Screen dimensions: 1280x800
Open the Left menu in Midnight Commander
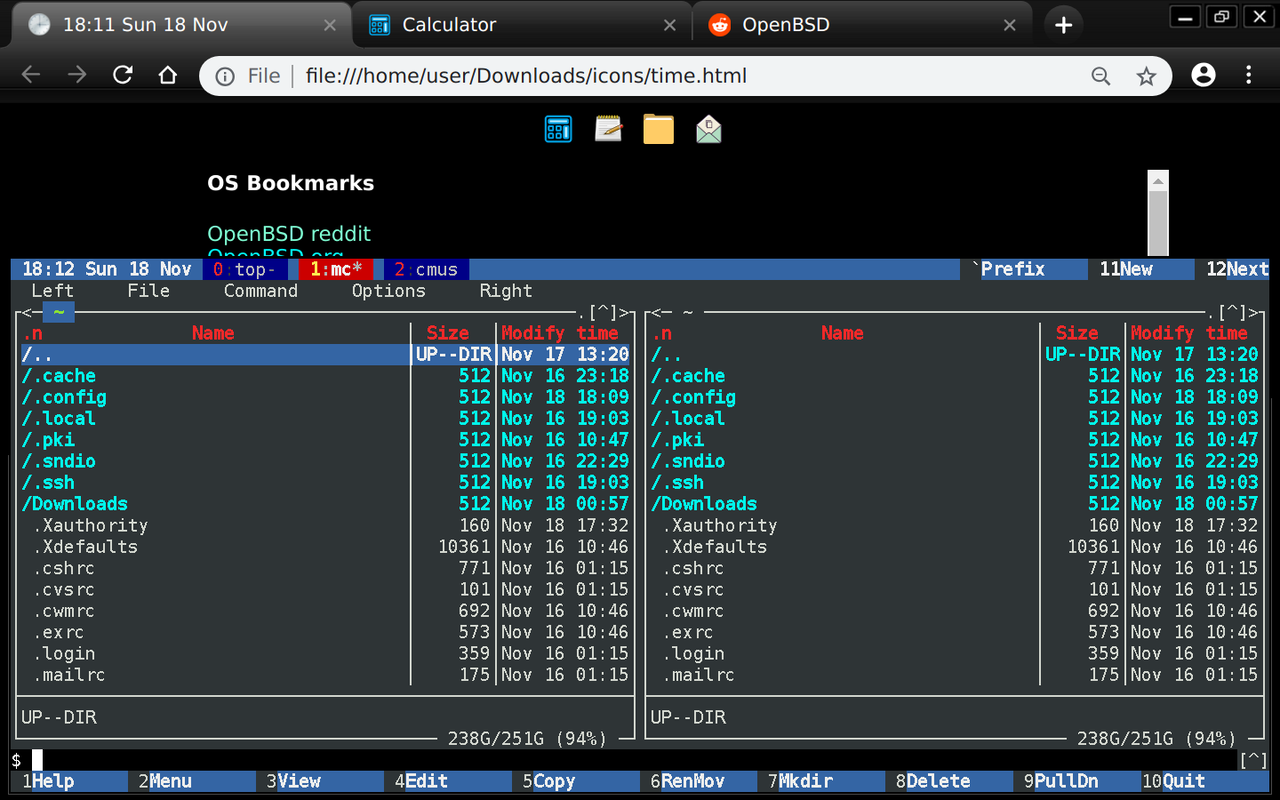51,290
